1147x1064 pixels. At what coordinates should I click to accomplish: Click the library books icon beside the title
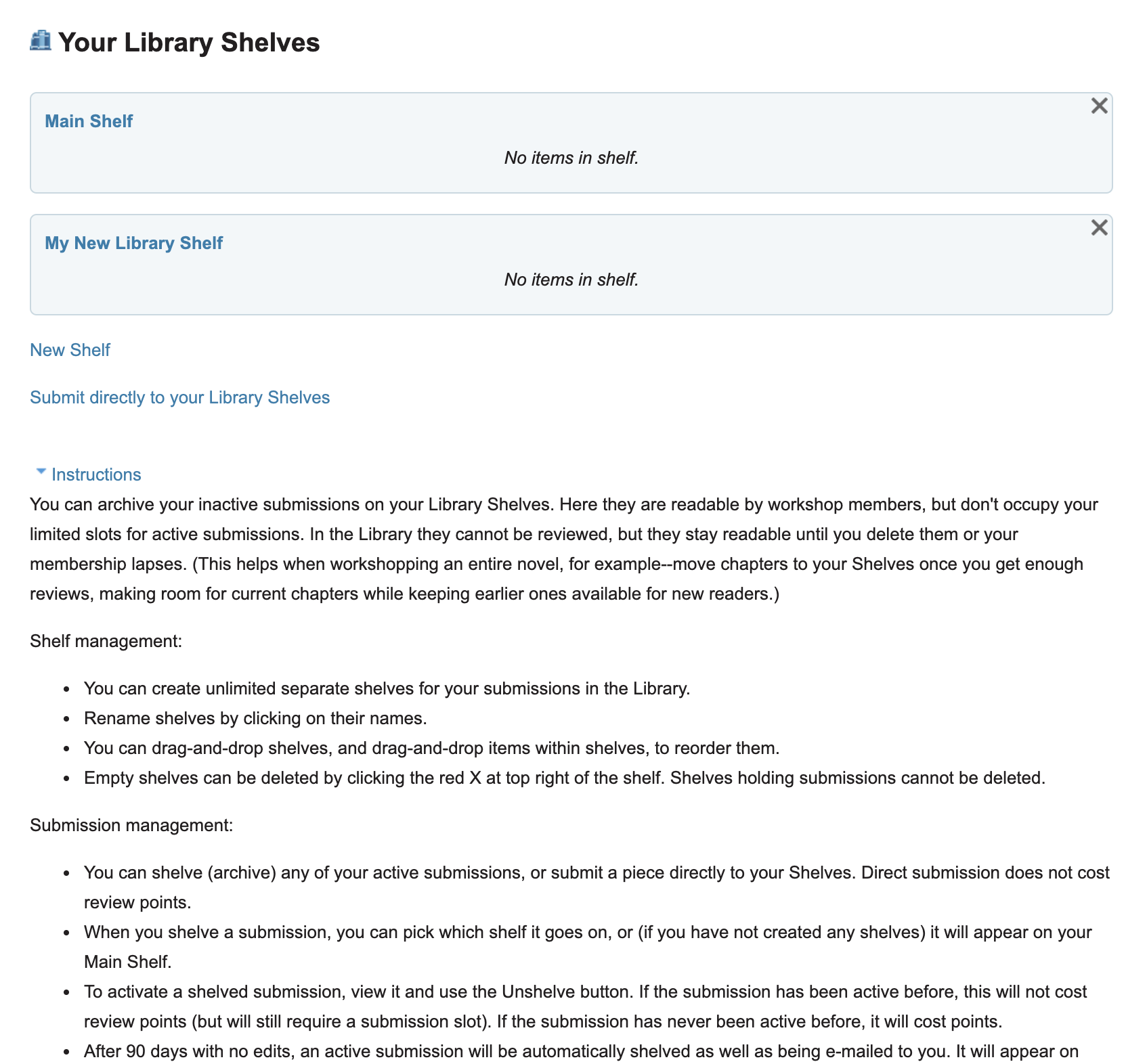tap(41, 41)
